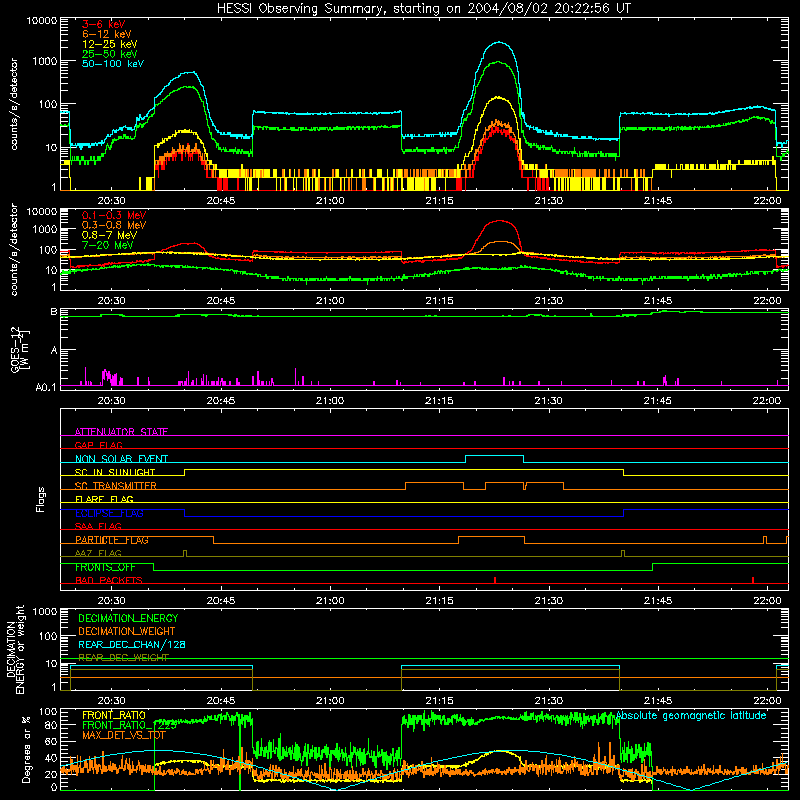Click the yellow FRONT_RATIO legend label
Screen dimensions: 800x800
pyautogui.click(x=114, y=715)
